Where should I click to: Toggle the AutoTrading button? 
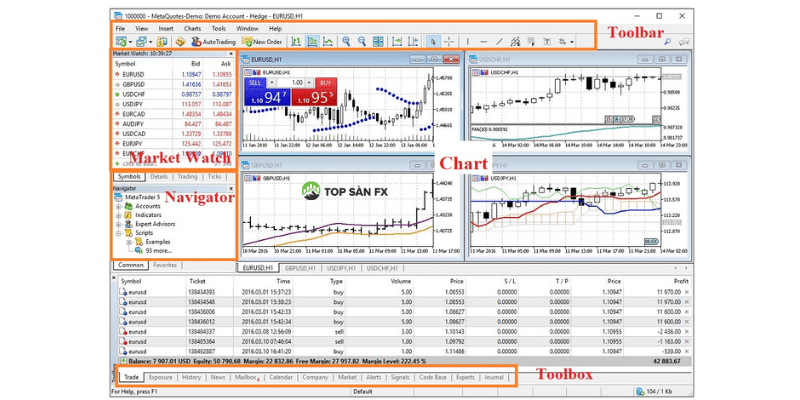point(213,41)
